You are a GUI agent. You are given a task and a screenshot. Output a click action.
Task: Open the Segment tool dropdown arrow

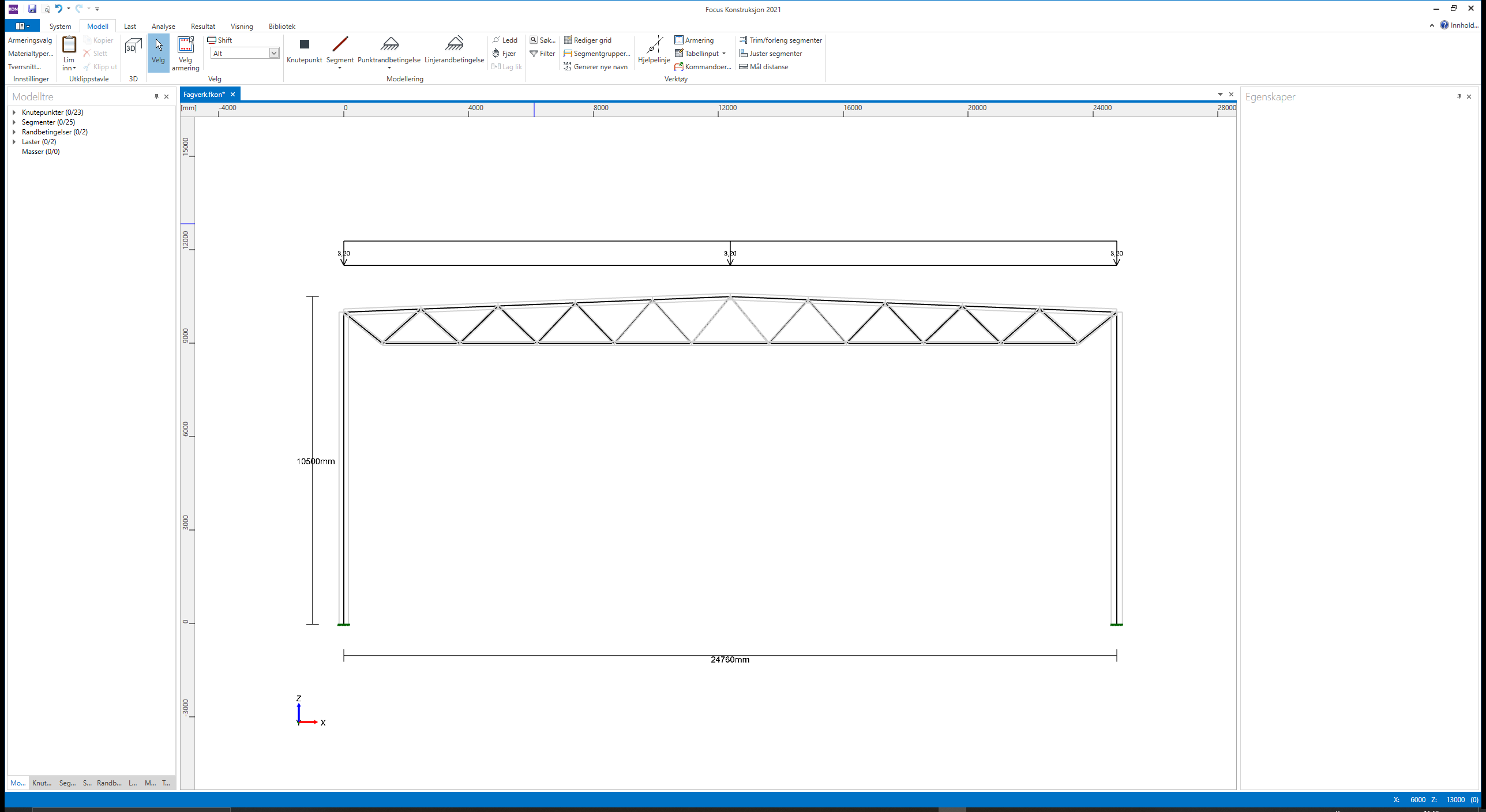tap(340, 68)
